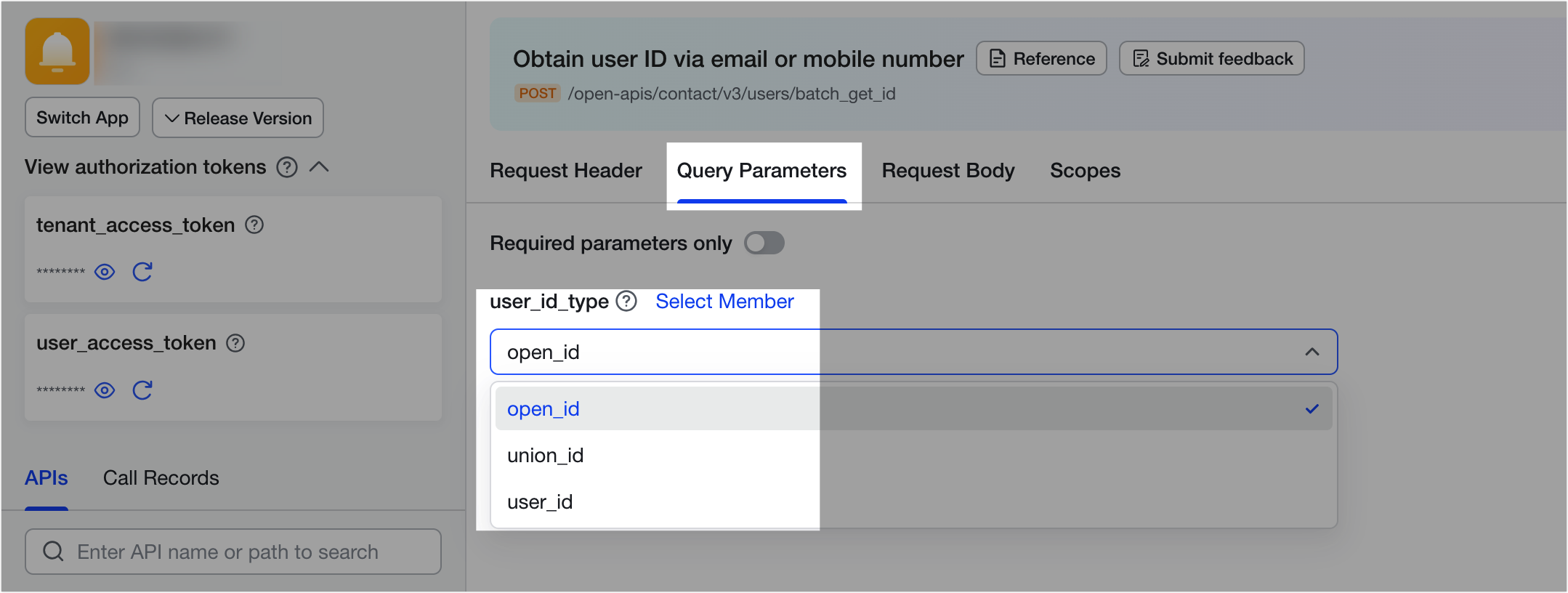Open help icon next to View authorization tokens
The height and width of the screenshot is (593, 1568).
287,167
